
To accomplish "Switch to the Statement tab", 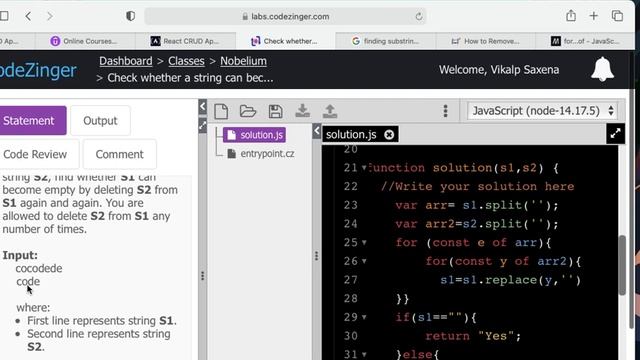I will [x=32, y=120].
